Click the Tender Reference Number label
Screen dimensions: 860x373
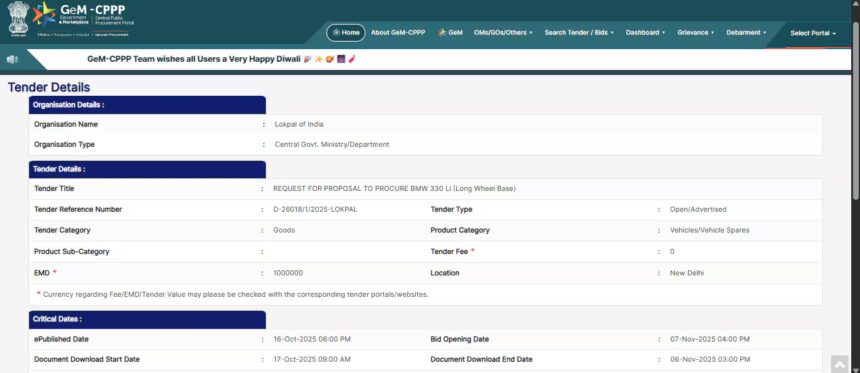[78, 210]
